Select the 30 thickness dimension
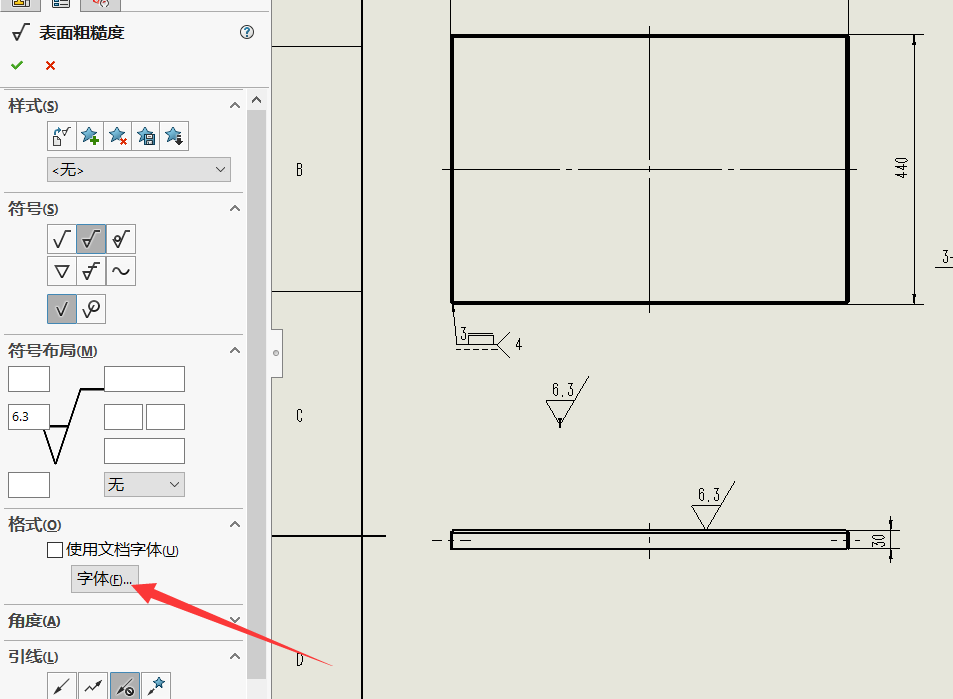The image size is (953, 699). point(878,540)
